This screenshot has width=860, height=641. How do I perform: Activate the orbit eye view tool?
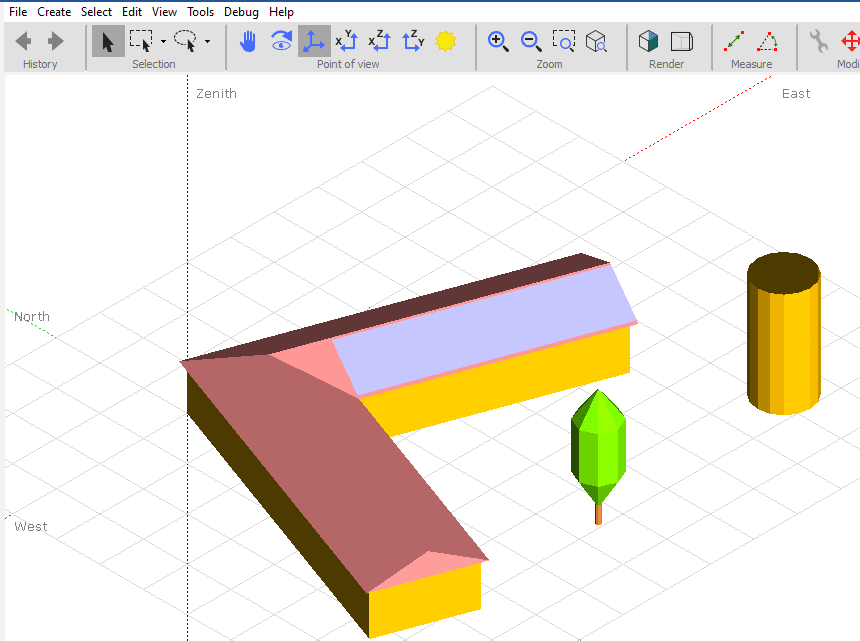(x=281, y=41)
